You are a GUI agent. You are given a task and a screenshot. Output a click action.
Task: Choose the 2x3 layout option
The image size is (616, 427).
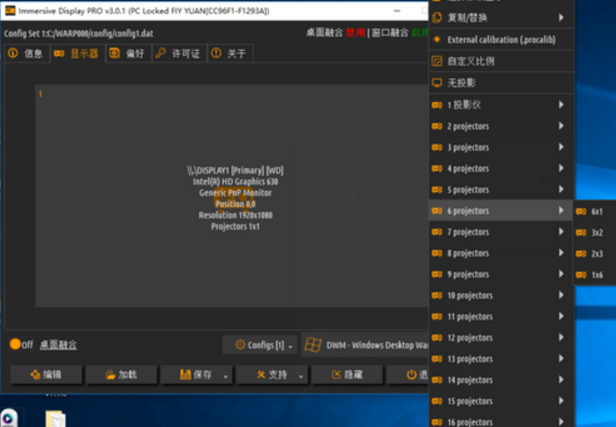595,254
